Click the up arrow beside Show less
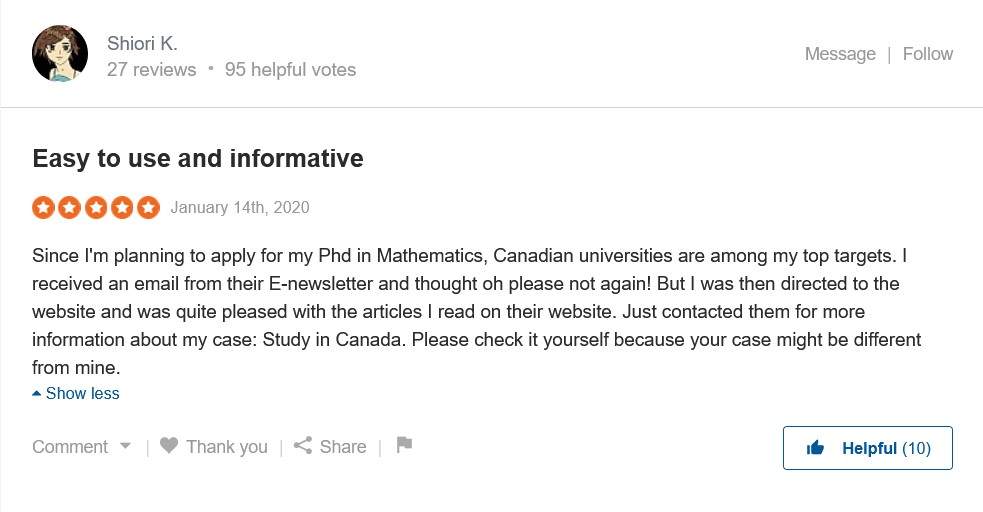The width and height of the screenshot is (983, 512). tap(37, 394)
